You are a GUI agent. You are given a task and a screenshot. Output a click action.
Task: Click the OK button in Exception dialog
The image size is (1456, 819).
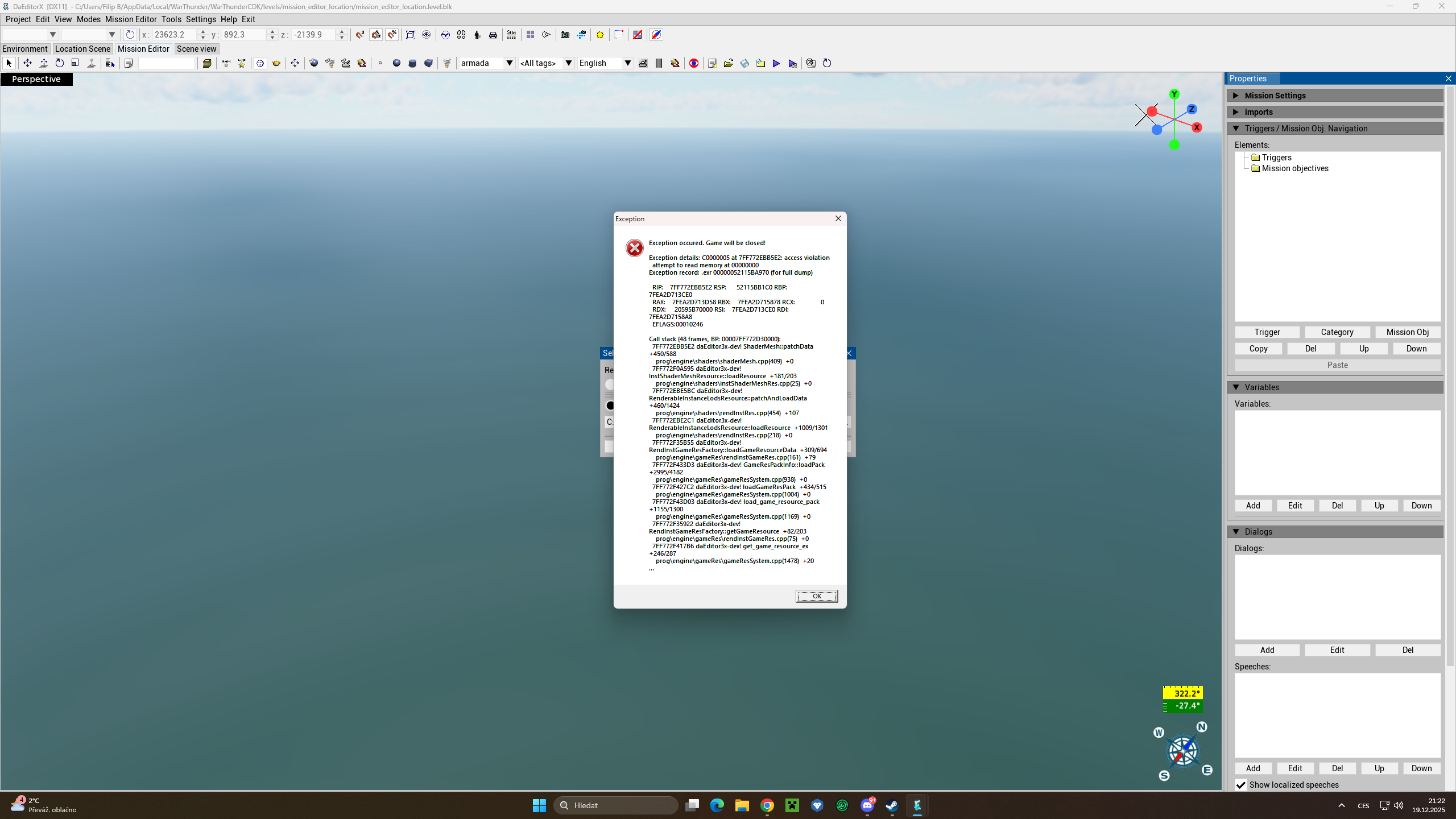point(816,596)
